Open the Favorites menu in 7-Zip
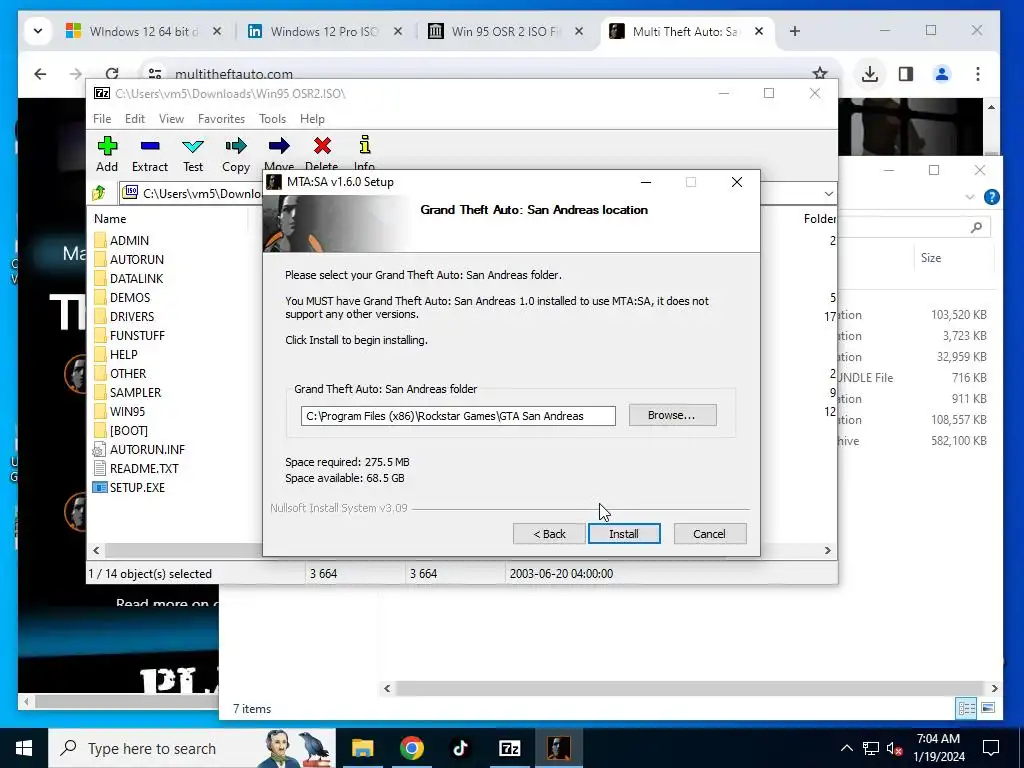Viewport: 1024px width, 768px height. 221,119
